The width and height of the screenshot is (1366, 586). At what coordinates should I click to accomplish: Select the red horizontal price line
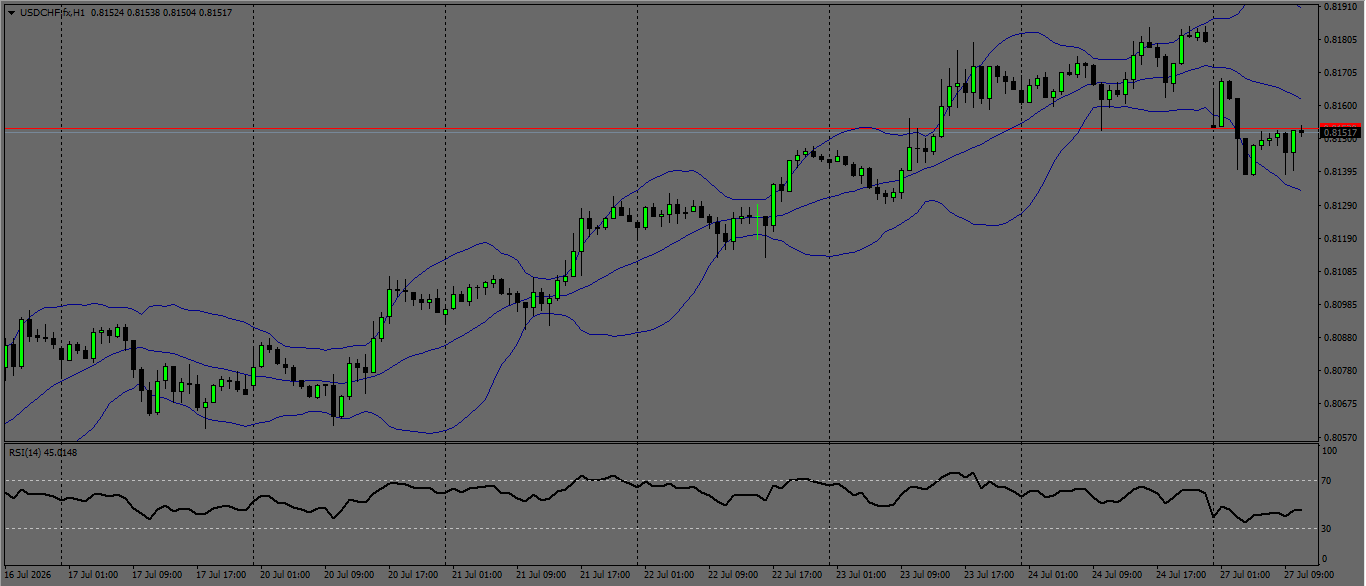pyautogui.click(x=660, y=129)
